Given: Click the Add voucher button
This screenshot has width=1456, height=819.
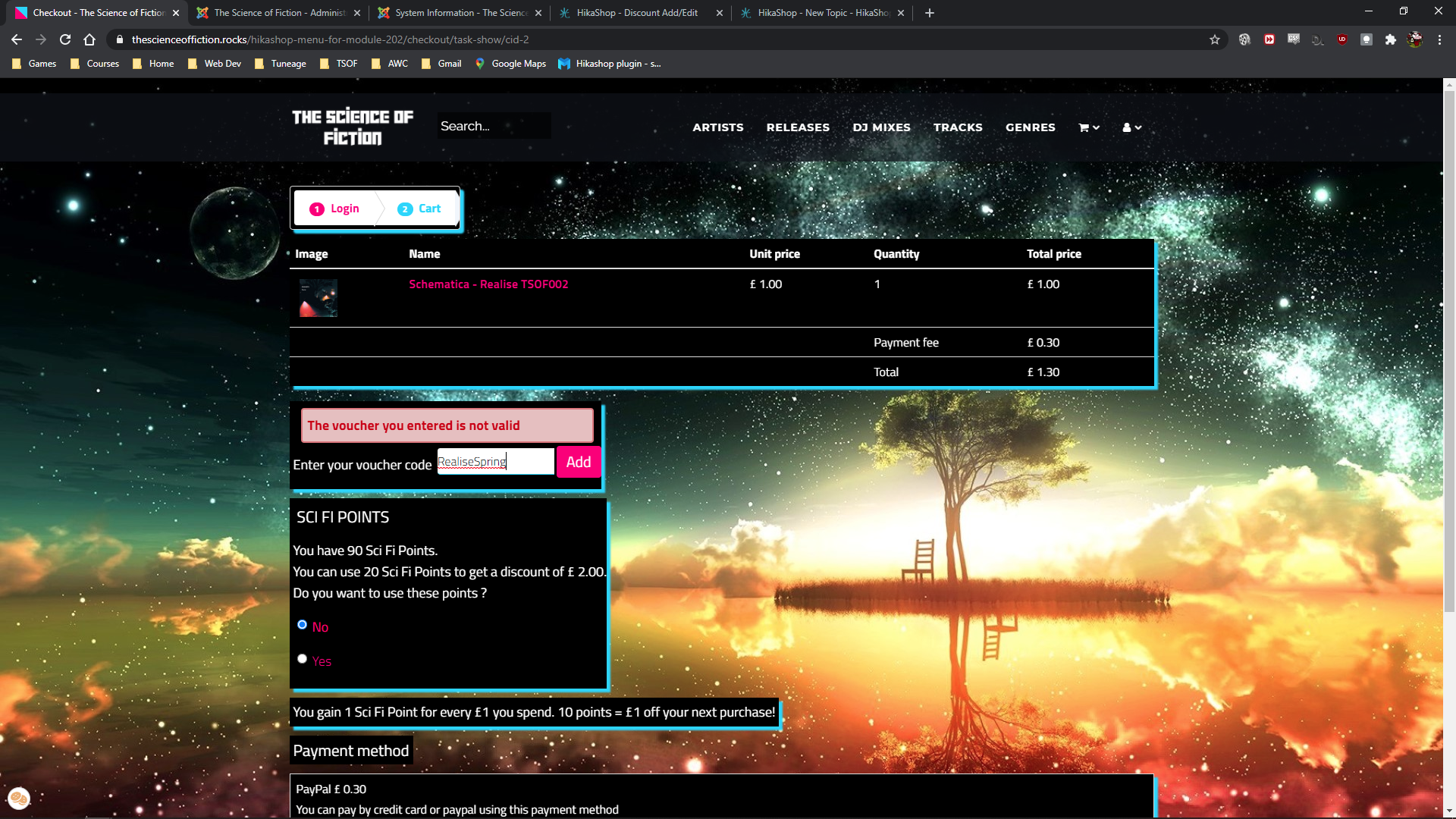Looking at the screenshot, I should click(578, 462).
